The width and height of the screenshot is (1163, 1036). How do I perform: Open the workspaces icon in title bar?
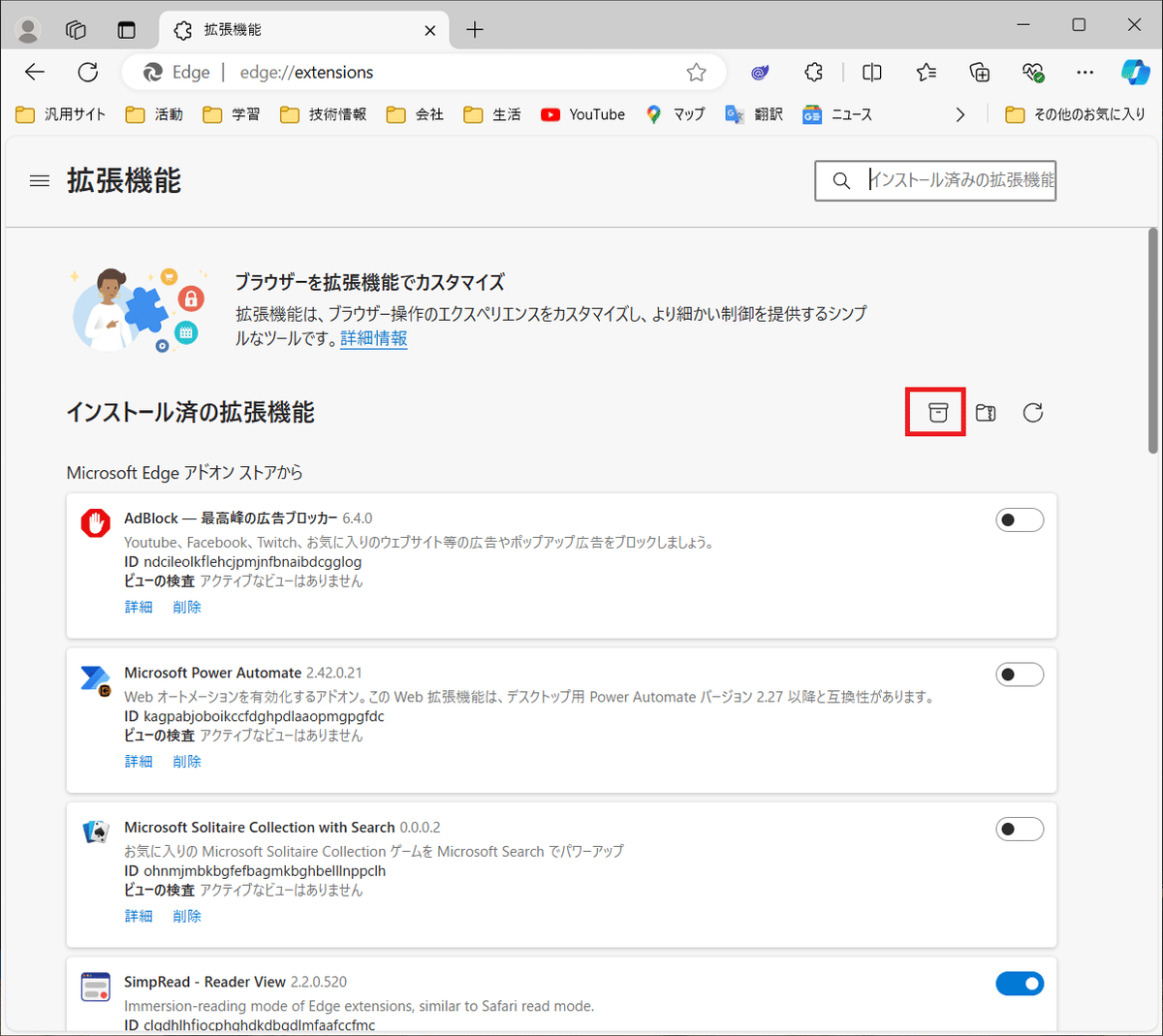[x=76, y=30]
